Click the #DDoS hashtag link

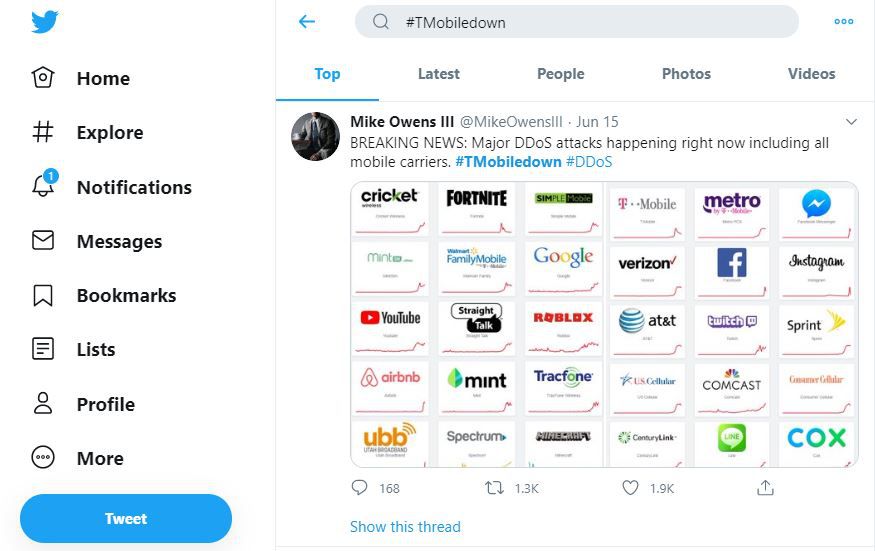589,162
